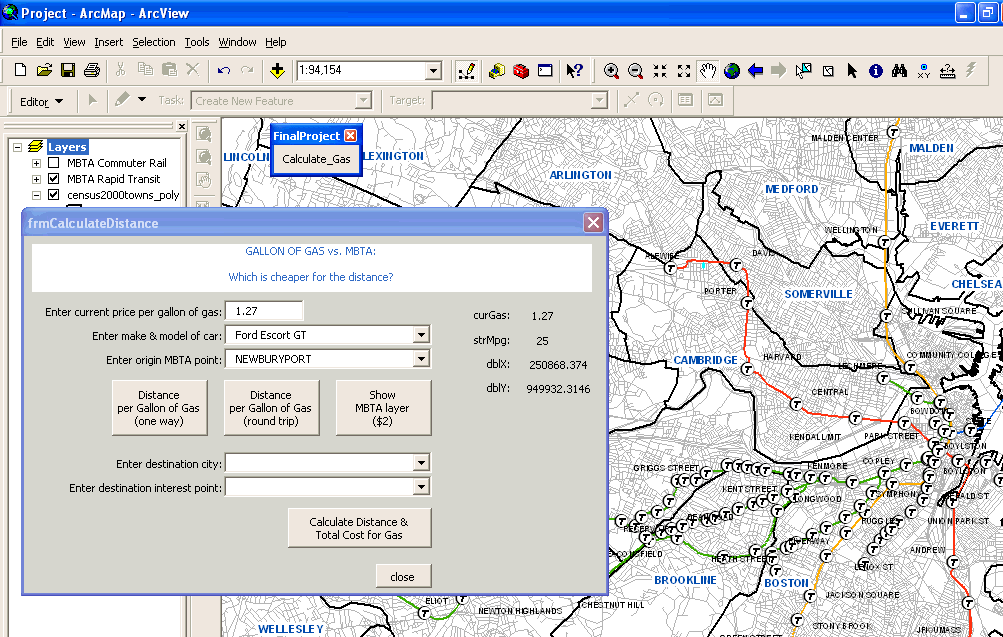Screen dimensions: 1003x637
Task: Close the FinalProject toolbar
Action: pyautogui.click(x=351, y=136)
